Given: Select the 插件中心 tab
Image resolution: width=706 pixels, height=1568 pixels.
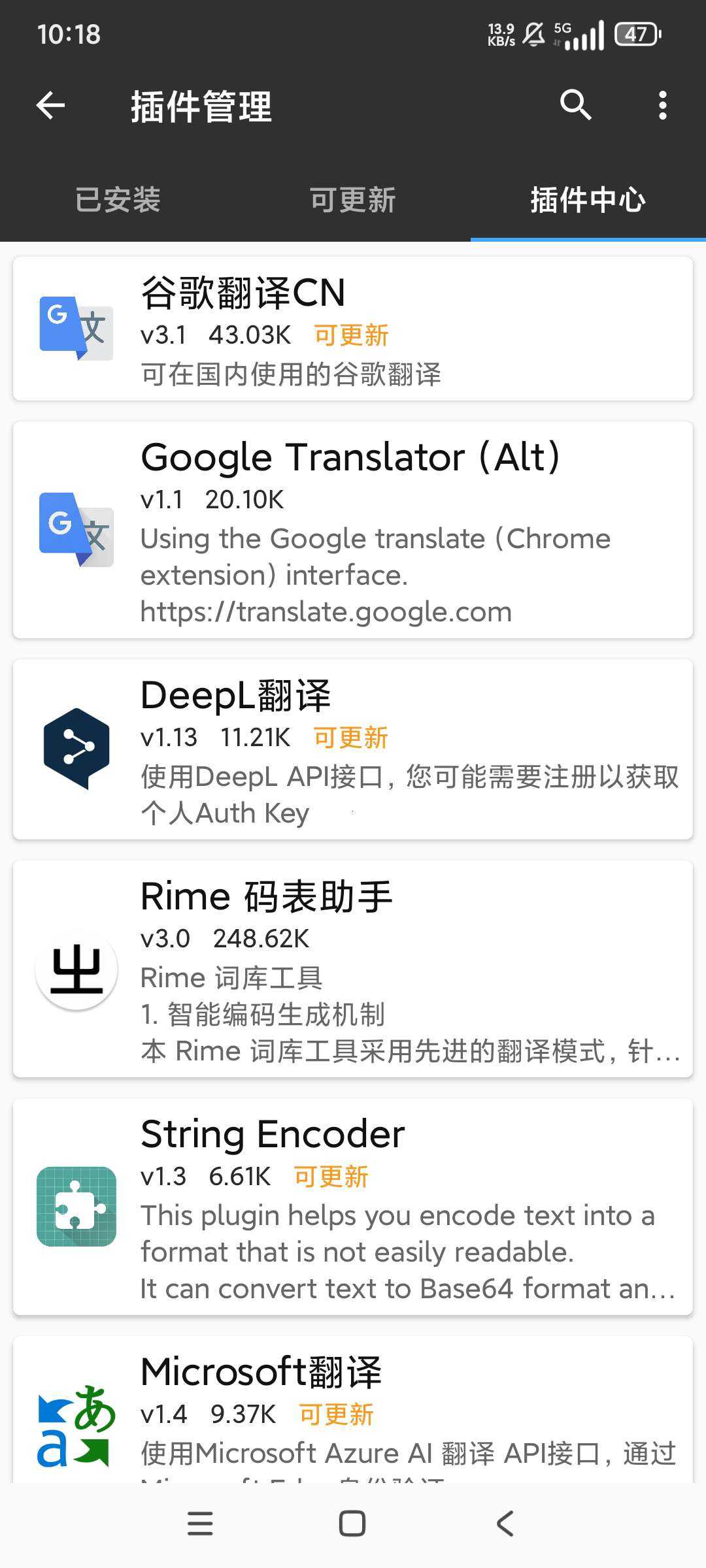Looking at the screenshot, I should 588,200.
